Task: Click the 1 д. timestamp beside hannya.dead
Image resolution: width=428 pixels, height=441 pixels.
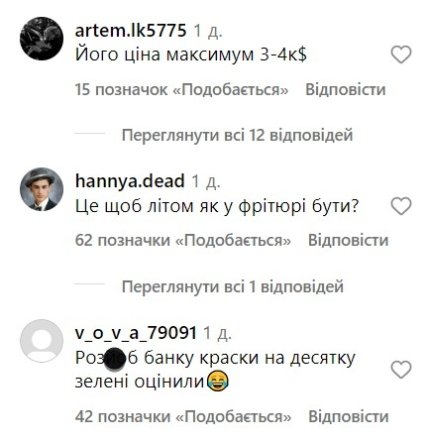Action: (x=206, y=182)
